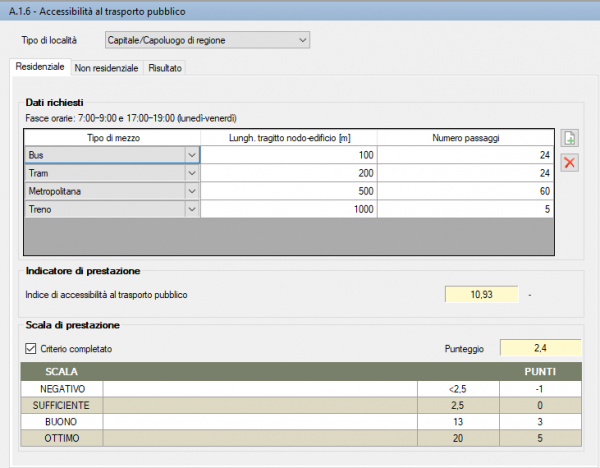Click the SCALA table header
The height and width of the screenshot is (468, 600).
coord(61,372)
